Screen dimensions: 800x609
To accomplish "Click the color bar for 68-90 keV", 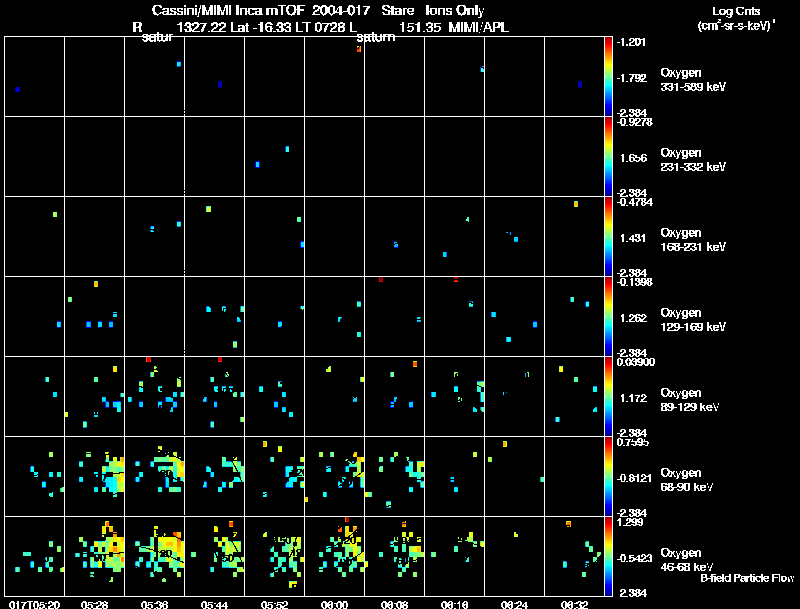I will point(608,477).
